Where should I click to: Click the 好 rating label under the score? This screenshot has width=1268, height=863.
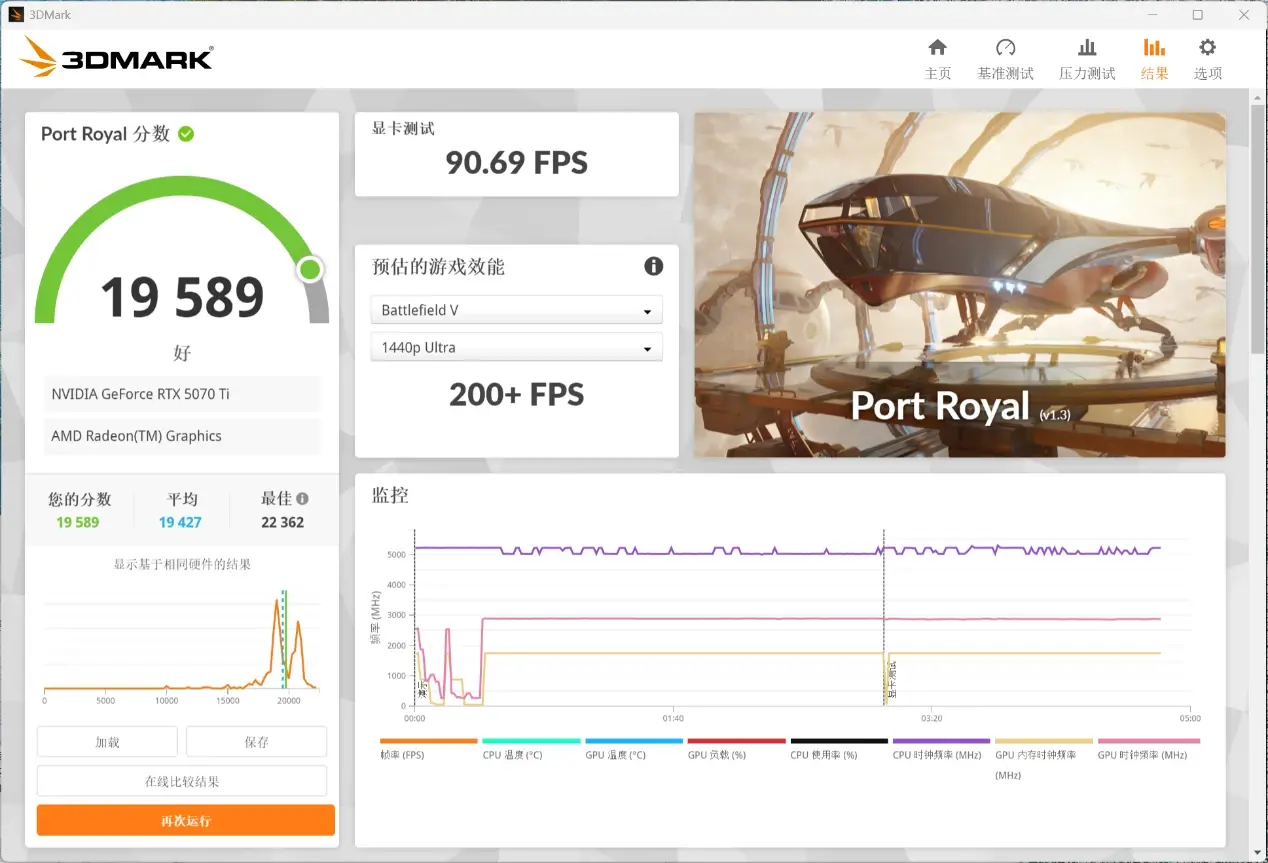[x=182, y=353]
